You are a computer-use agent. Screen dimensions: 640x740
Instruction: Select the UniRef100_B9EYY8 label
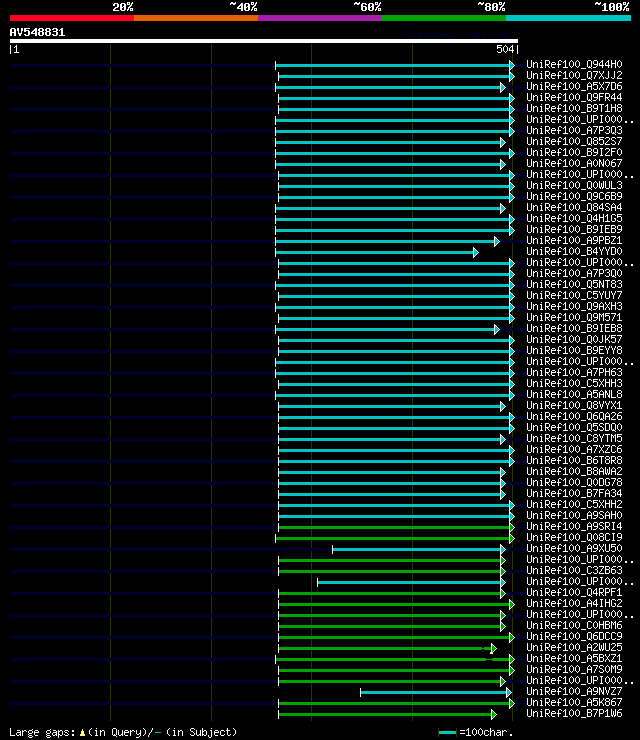[574, 351]
